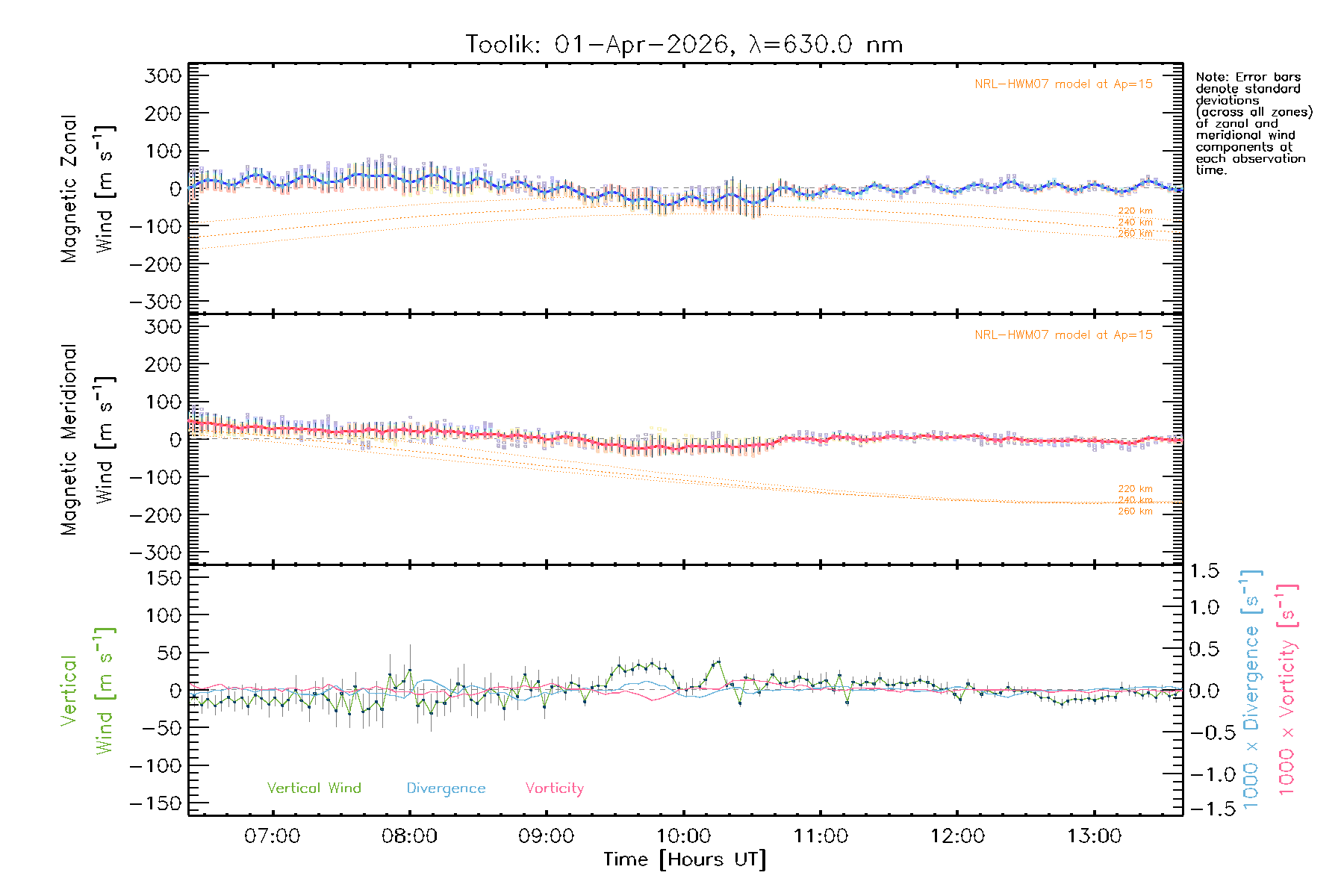Click the 10:00 time axis tick label
The height and width of the screenshot is (896, 1344).
tap(683, 836)
